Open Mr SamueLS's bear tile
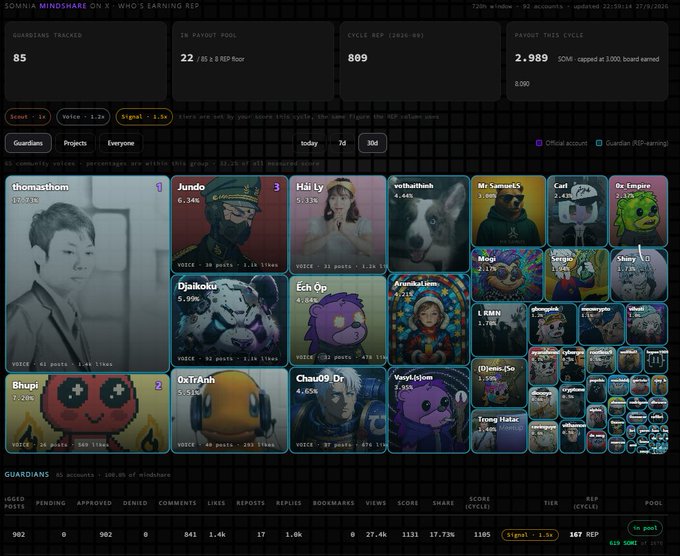This screenshot has height=556, width=680. [508, 211]
